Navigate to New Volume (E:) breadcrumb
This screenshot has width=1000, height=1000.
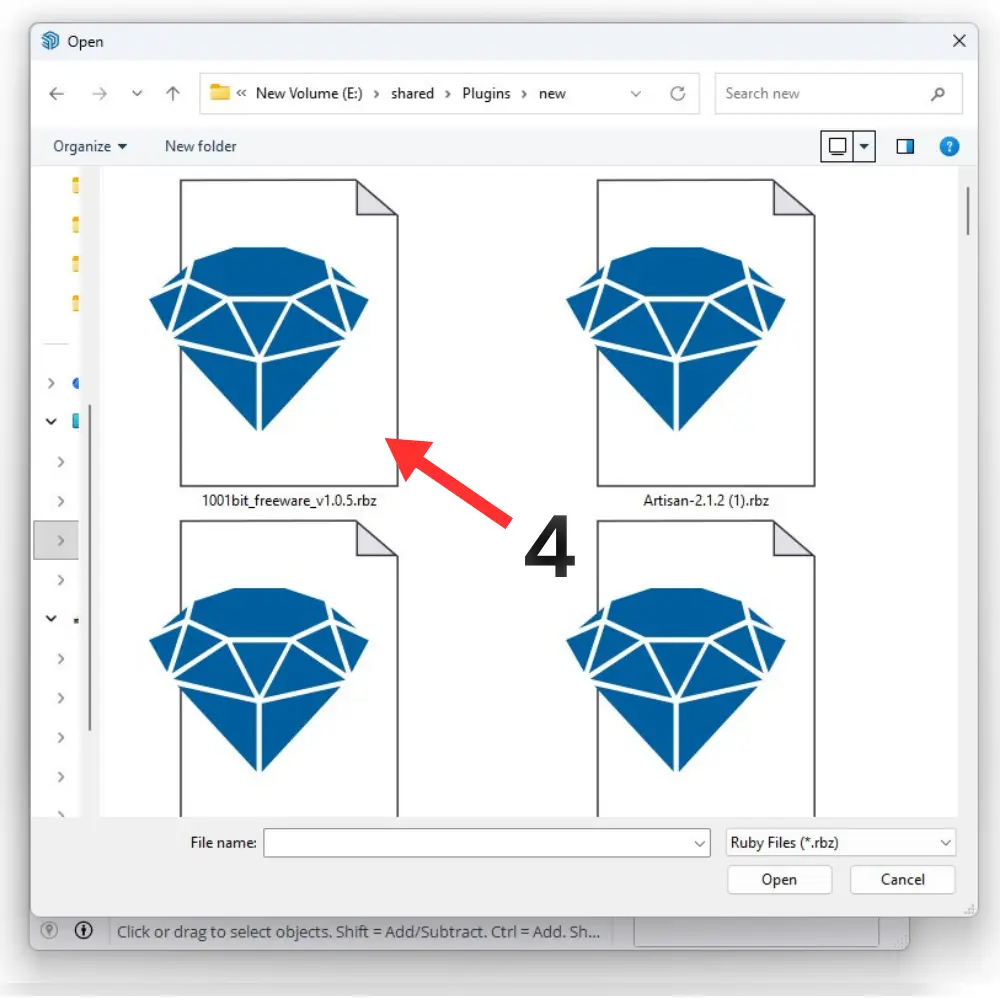(x=309, y=94)
